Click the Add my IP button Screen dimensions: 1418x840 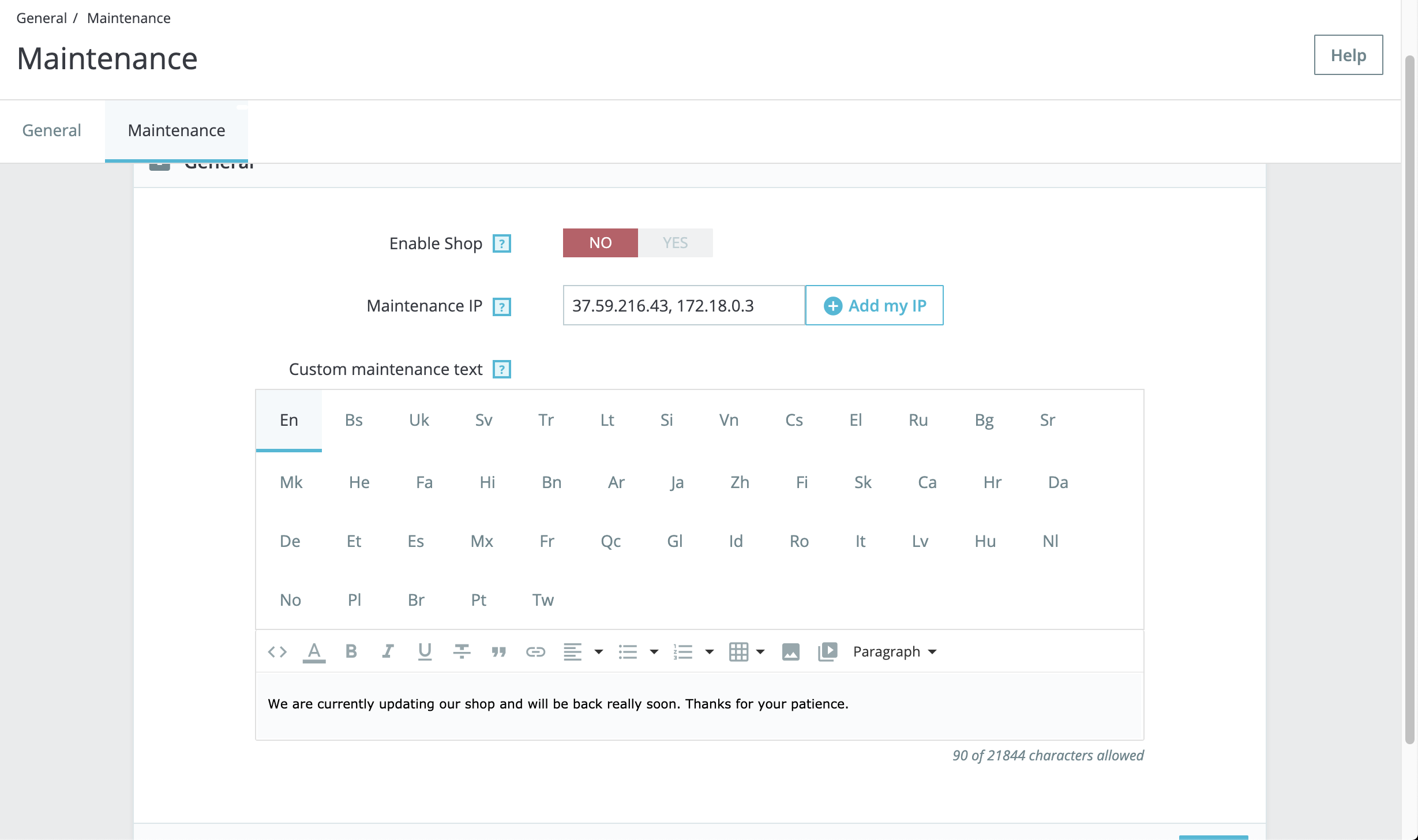pos(874,306)
